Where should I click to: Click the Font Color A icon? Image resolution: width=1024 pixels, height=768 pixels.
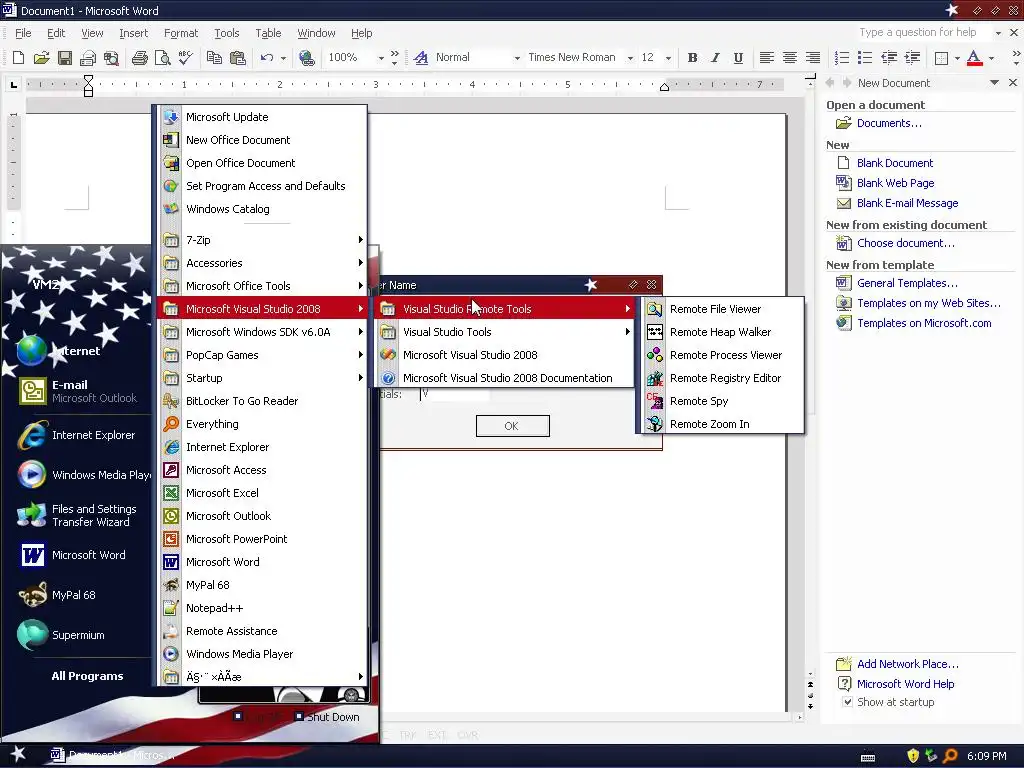(x=974, y=57)
